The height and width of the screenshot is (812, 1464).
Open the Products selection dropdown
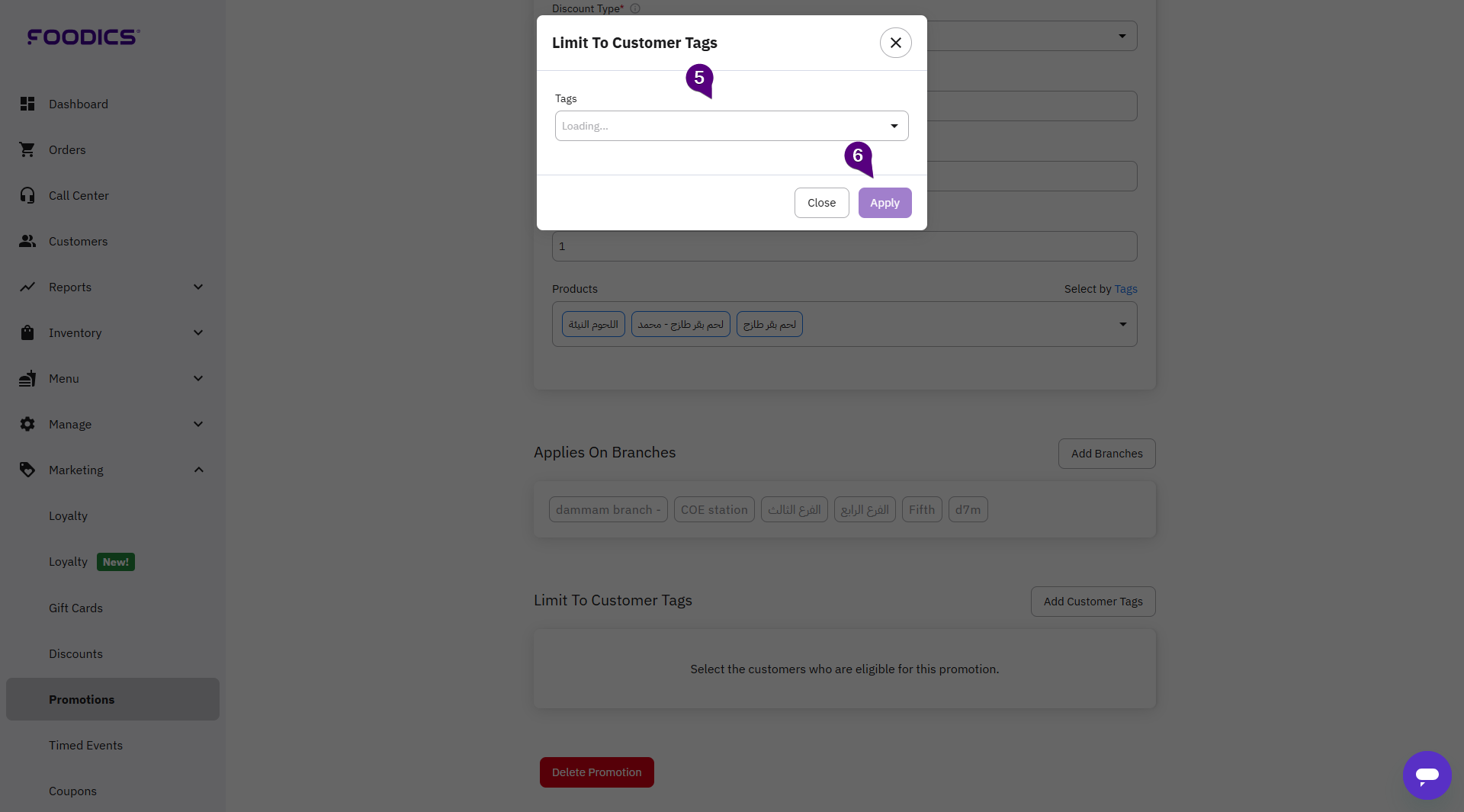(x=1122, y=324)
